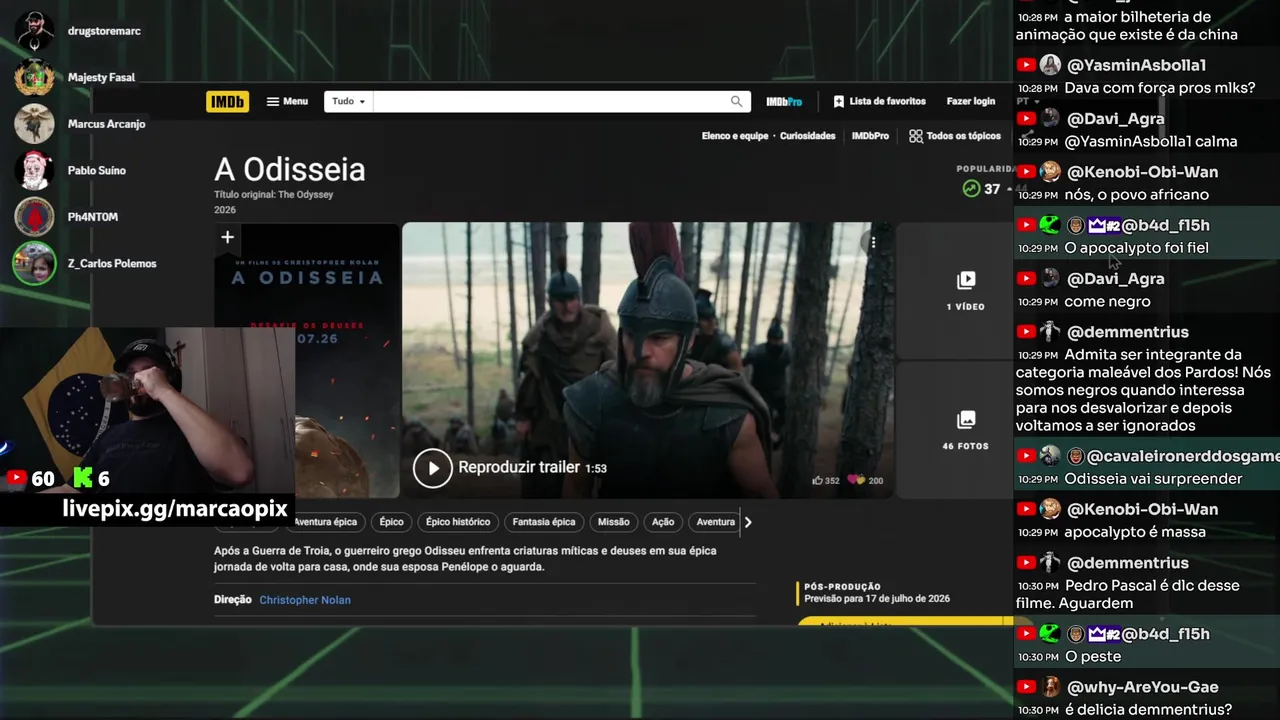The width and height of the screenshot is (1280, 720).
Task: Select the Épico genre chip
Action: (391, 522)
